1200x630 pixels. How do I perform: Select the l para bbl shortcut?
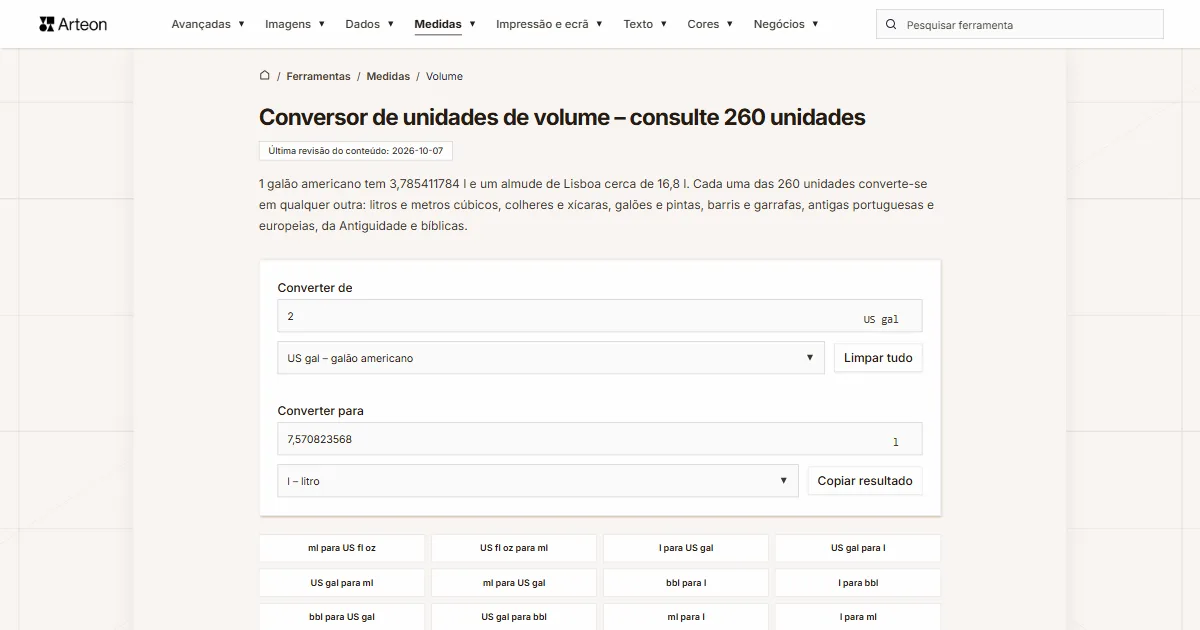[858, 583]
